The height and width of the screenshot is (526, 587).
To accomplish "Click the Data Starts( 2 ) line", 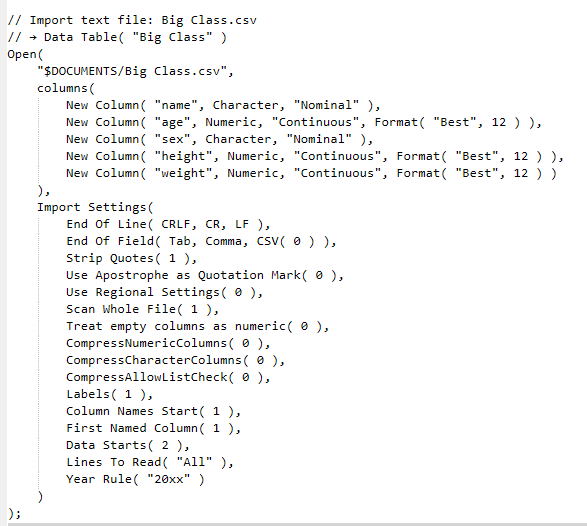I will (128, 445).
